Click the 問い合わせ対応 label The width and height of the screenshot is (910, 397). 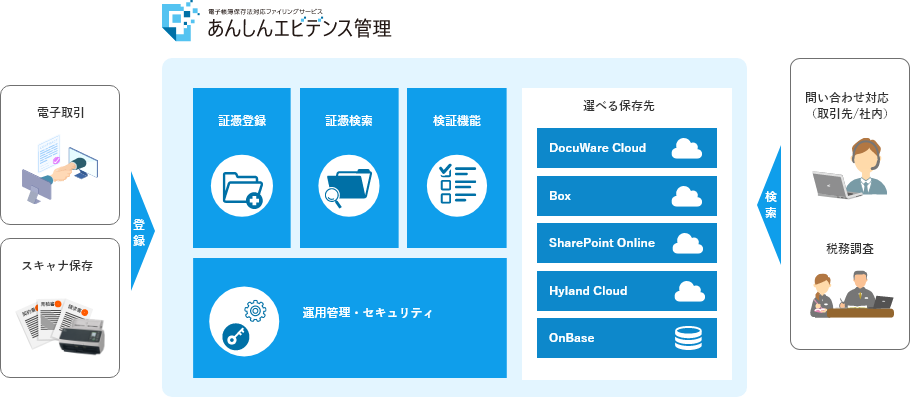coord(847,97)
